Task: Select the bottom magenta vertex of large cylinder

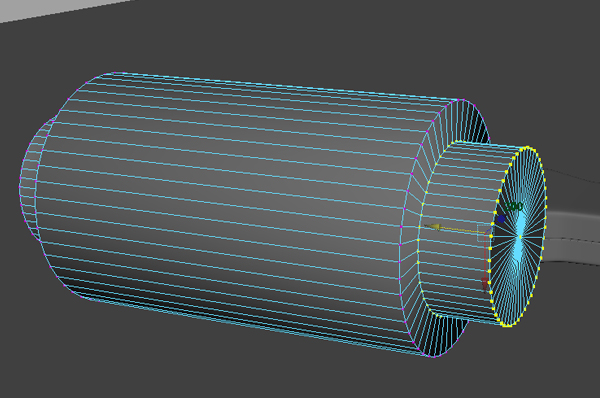Action: pyautogui.click(x=434, y=357)
